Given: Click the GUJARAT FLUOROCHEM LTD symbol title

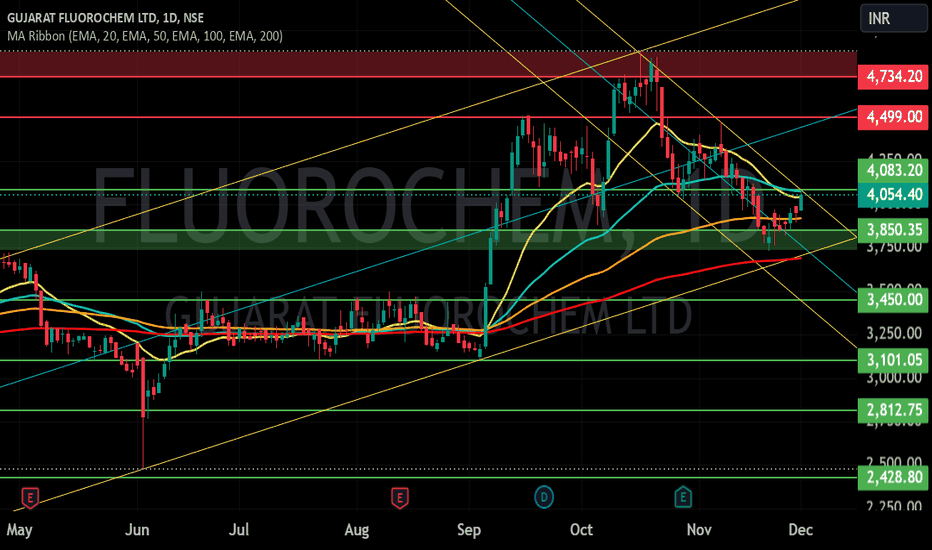Looking at the screenshot, I should point(105,18).
